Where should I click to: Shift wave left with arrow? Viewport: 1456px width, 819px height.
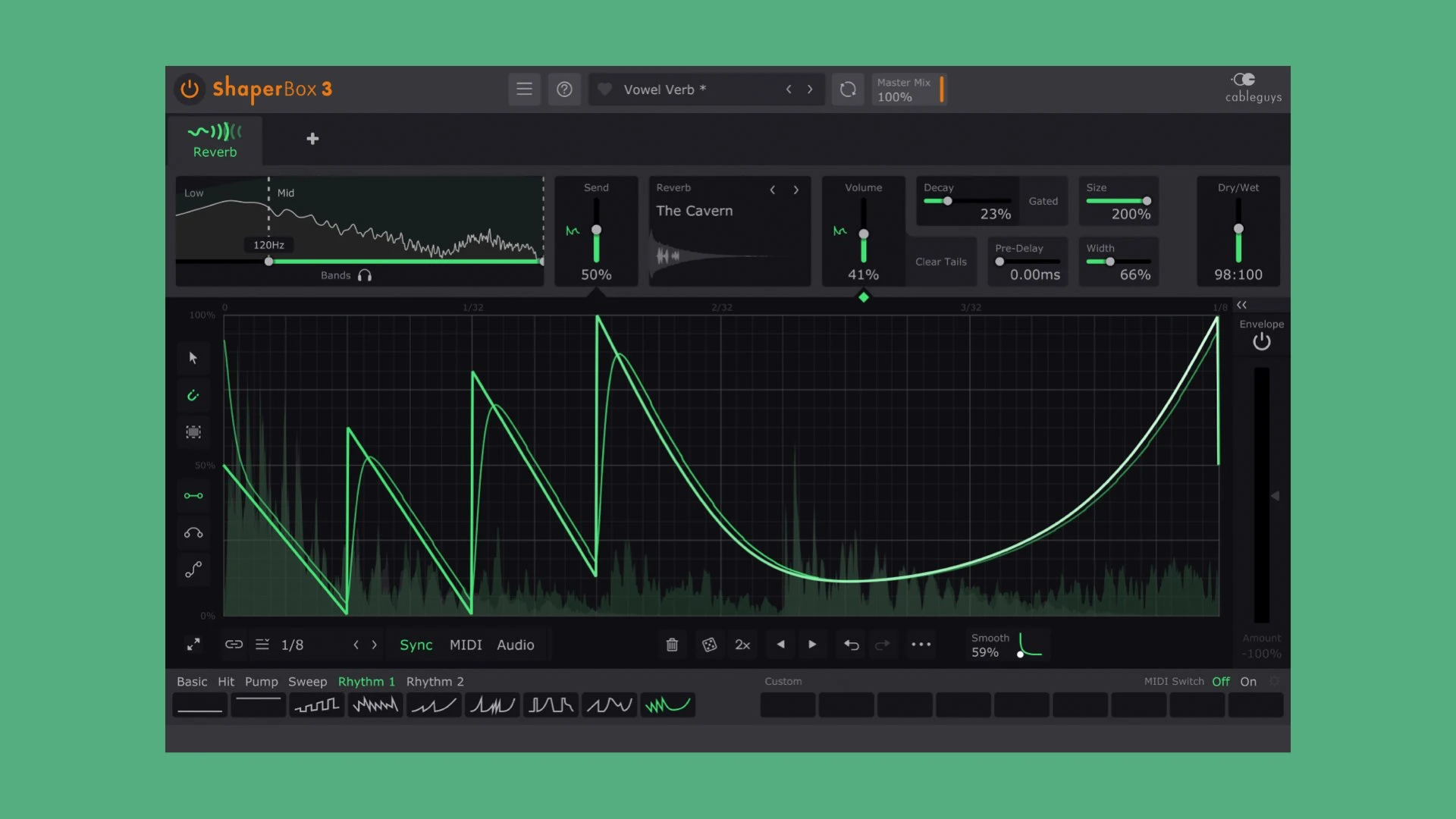click(x=781, y=645)
